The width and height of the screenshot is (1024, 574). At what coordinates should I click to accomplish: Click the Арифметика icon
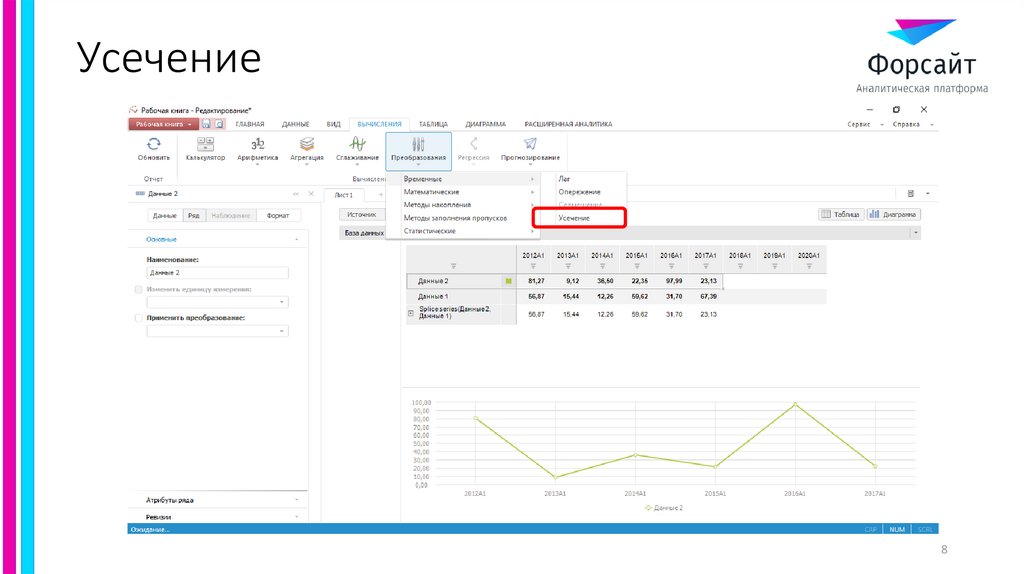coord(257,145)
